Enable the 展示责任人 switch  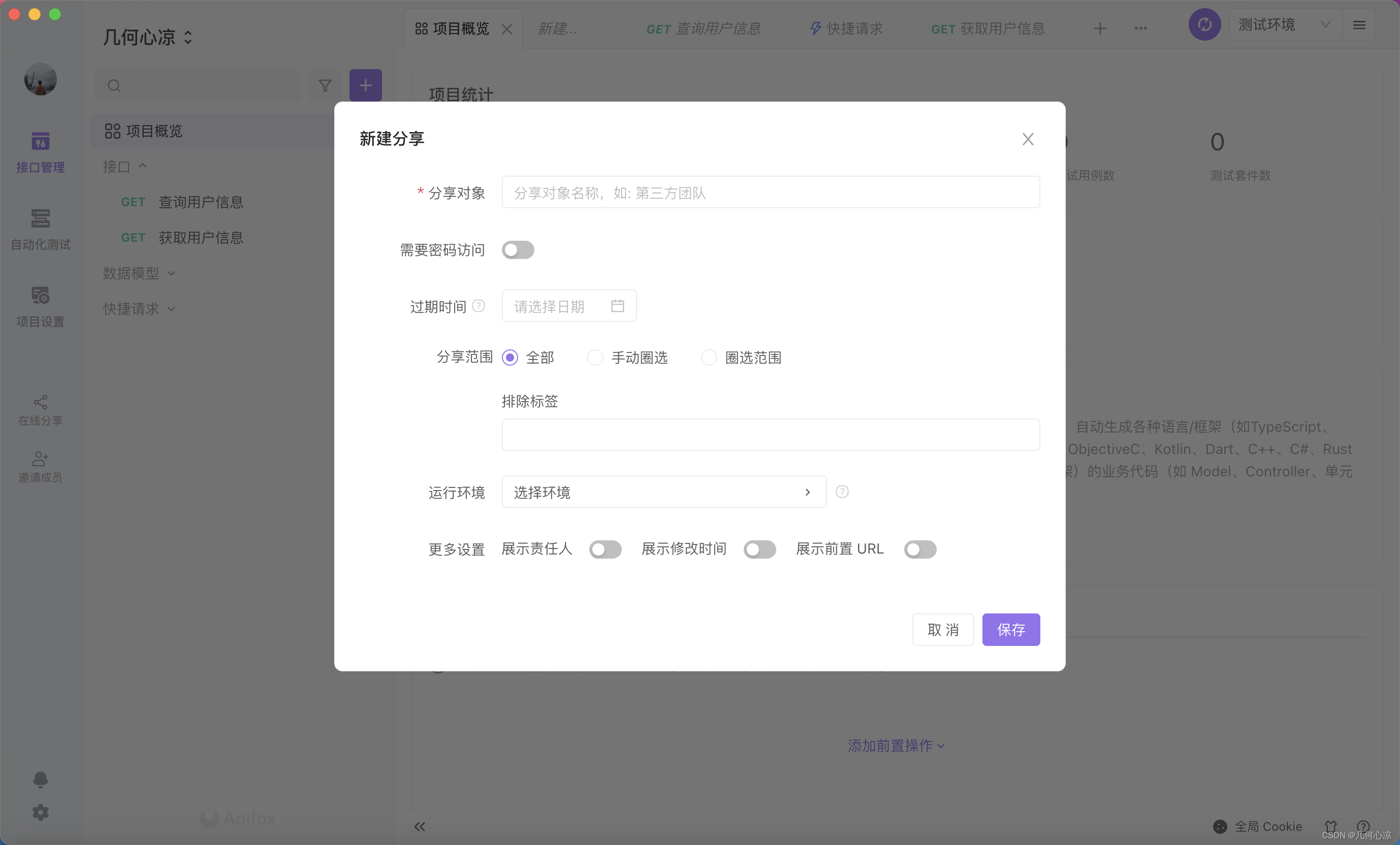[x=605, y=549]
